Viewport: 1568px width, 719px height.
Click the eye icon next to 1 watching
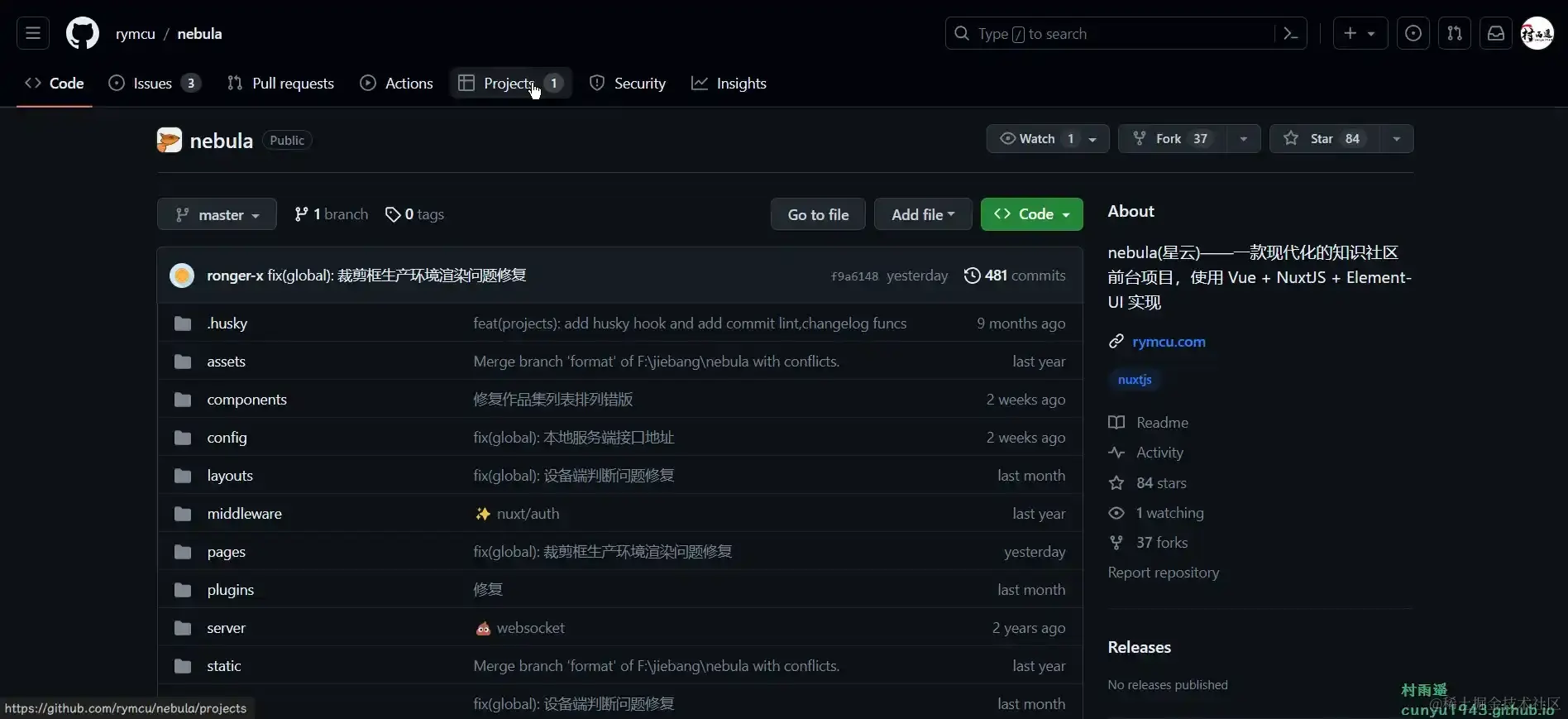1116,513
